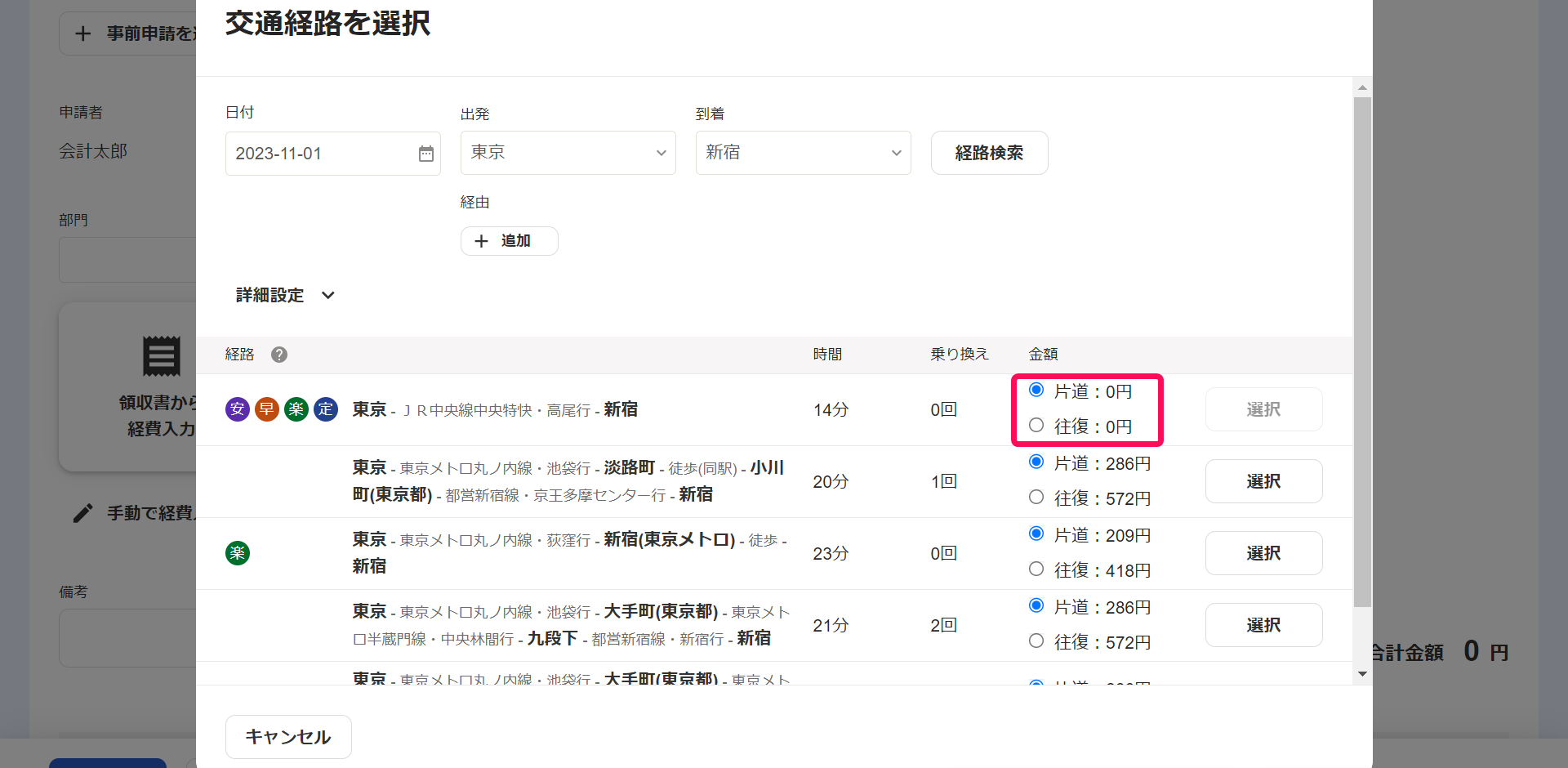Click the dialog scrollbar up arrow
The height and width of the screenshot is (768, 1568).
pos(1362,87)
